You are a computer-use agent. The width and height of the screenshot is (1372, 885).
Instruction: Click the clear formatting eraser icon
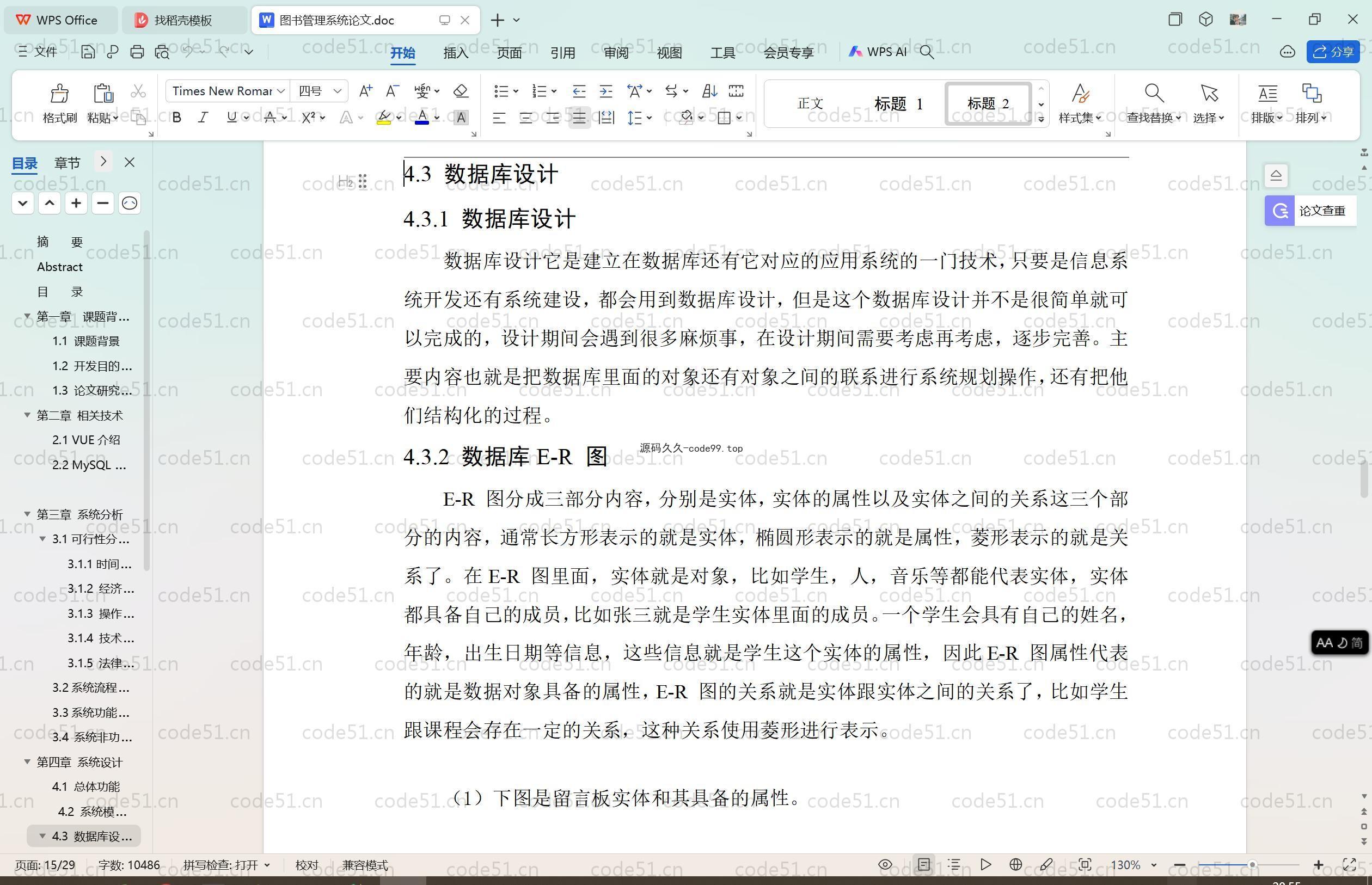click(461, 91)
